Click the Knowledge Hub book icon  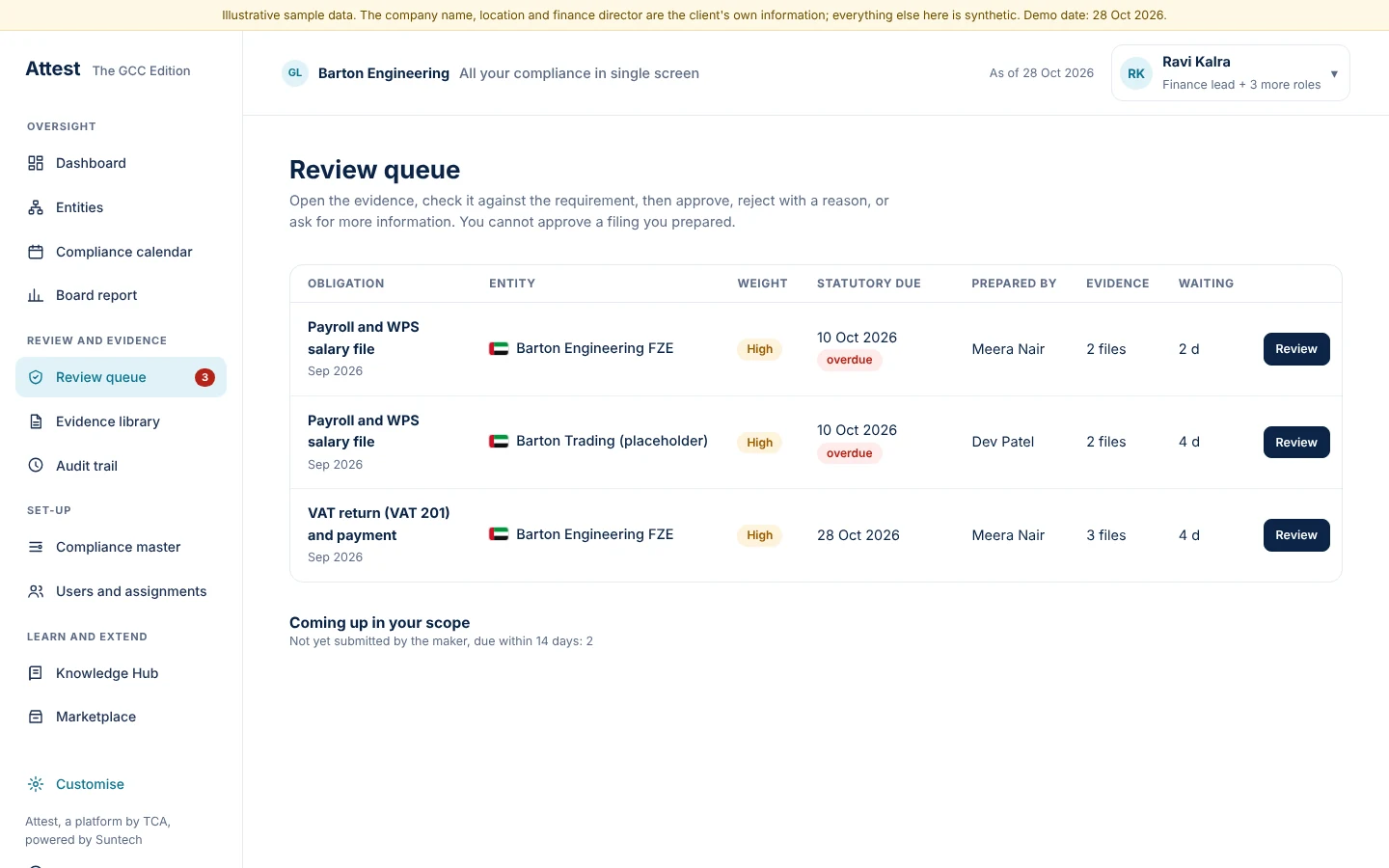(x=36, y=673)
